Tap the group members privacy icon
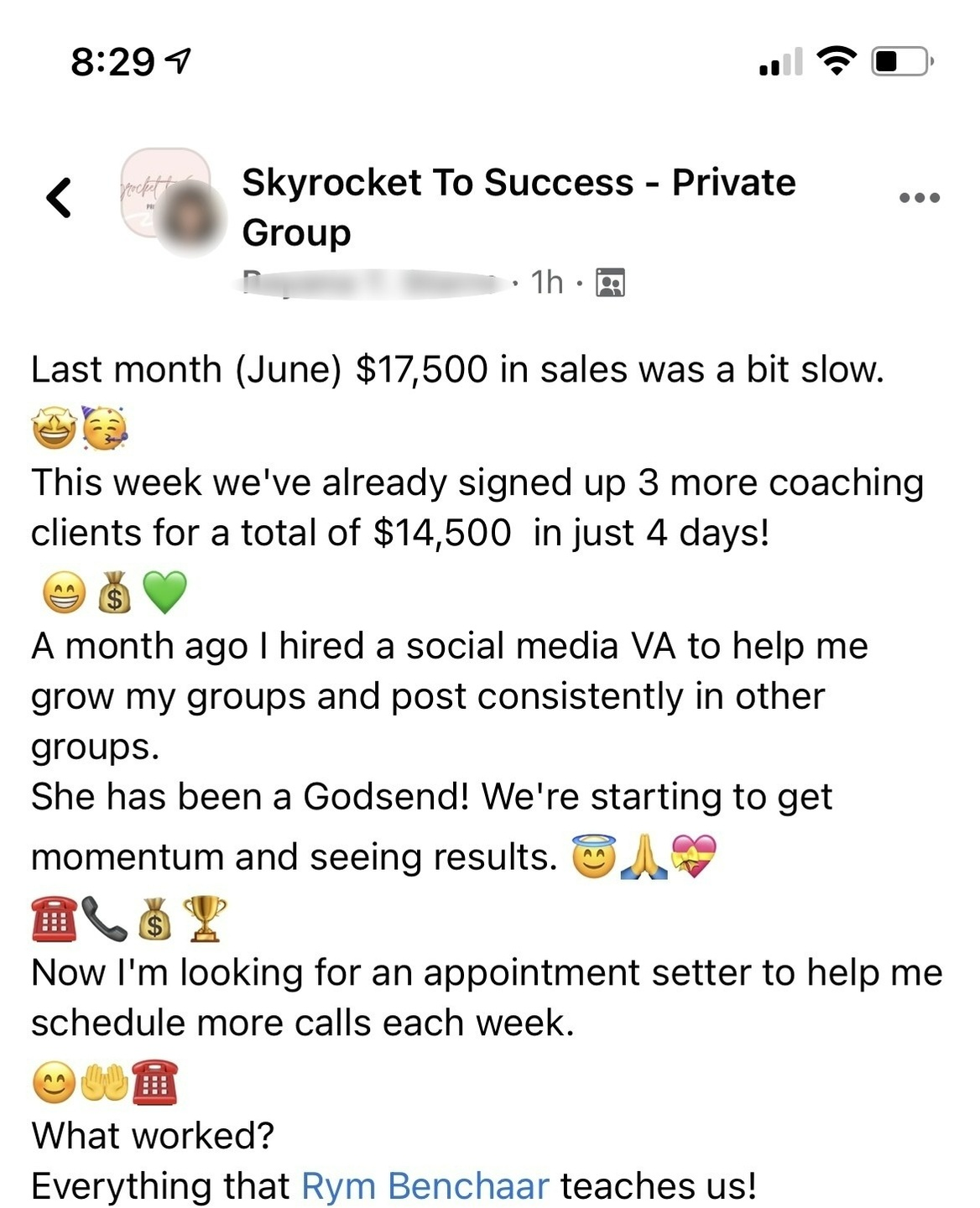 [610, 283]
